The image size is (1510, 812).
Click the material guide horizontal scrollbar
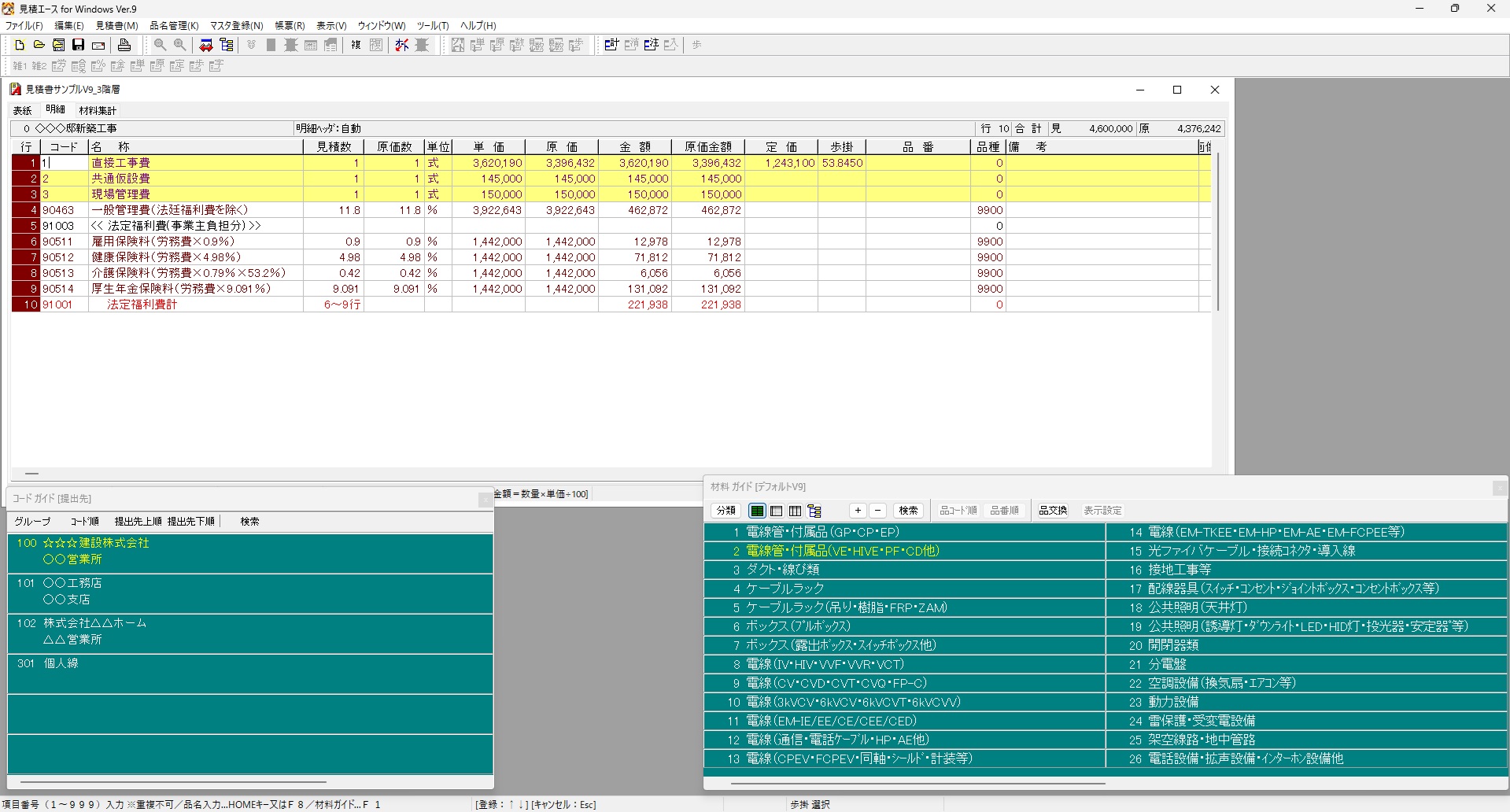[x=918, y=784]
